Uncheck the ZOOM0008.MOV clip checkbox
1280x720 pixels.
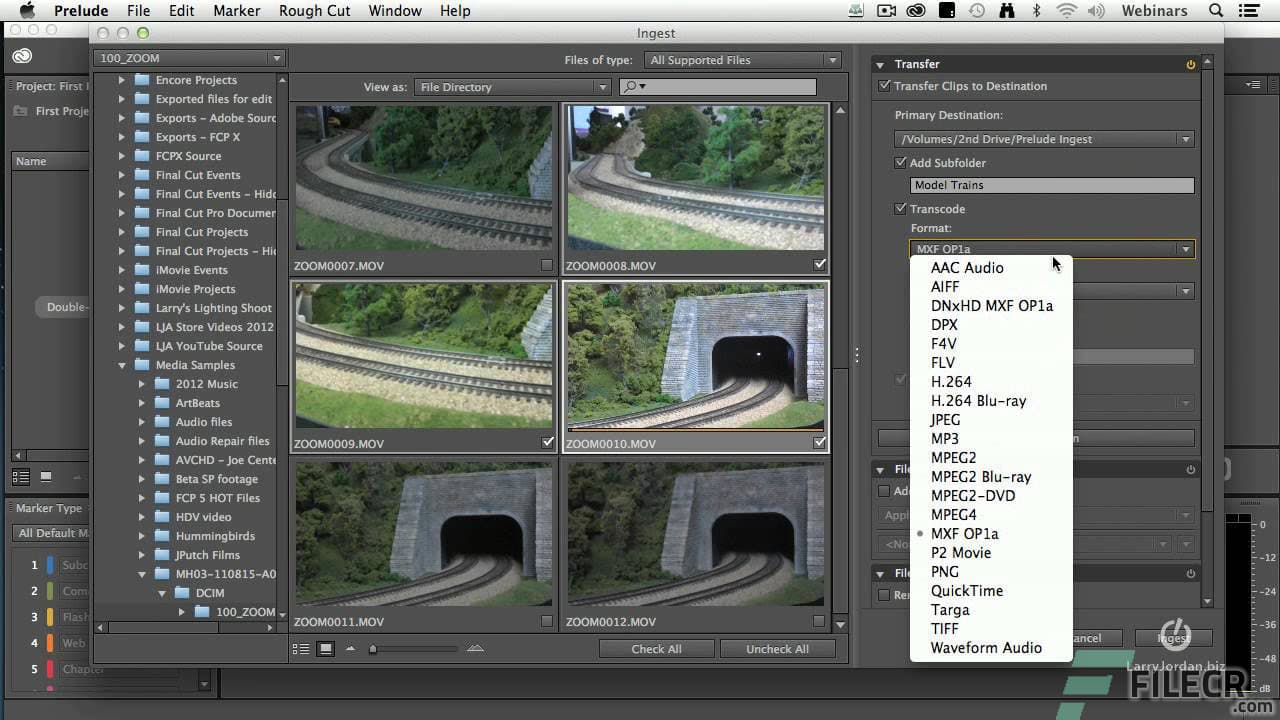point(820,264)
